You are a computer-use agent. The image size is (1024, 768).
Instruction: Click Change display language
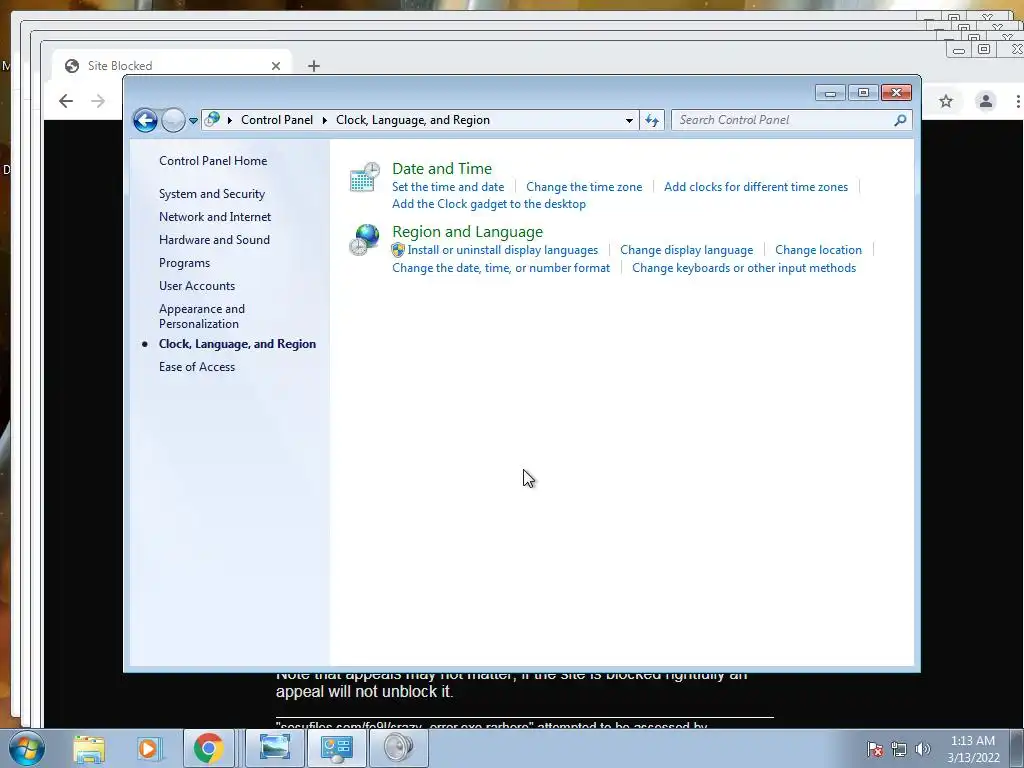(x=686, y=250)
